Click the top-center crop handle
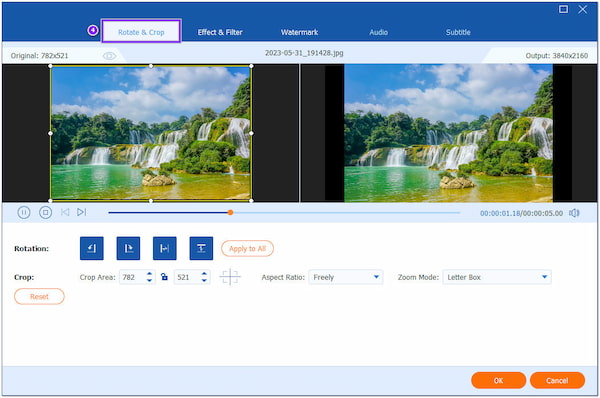This screenshot has width=600, height=398. [x=151, y=66]
